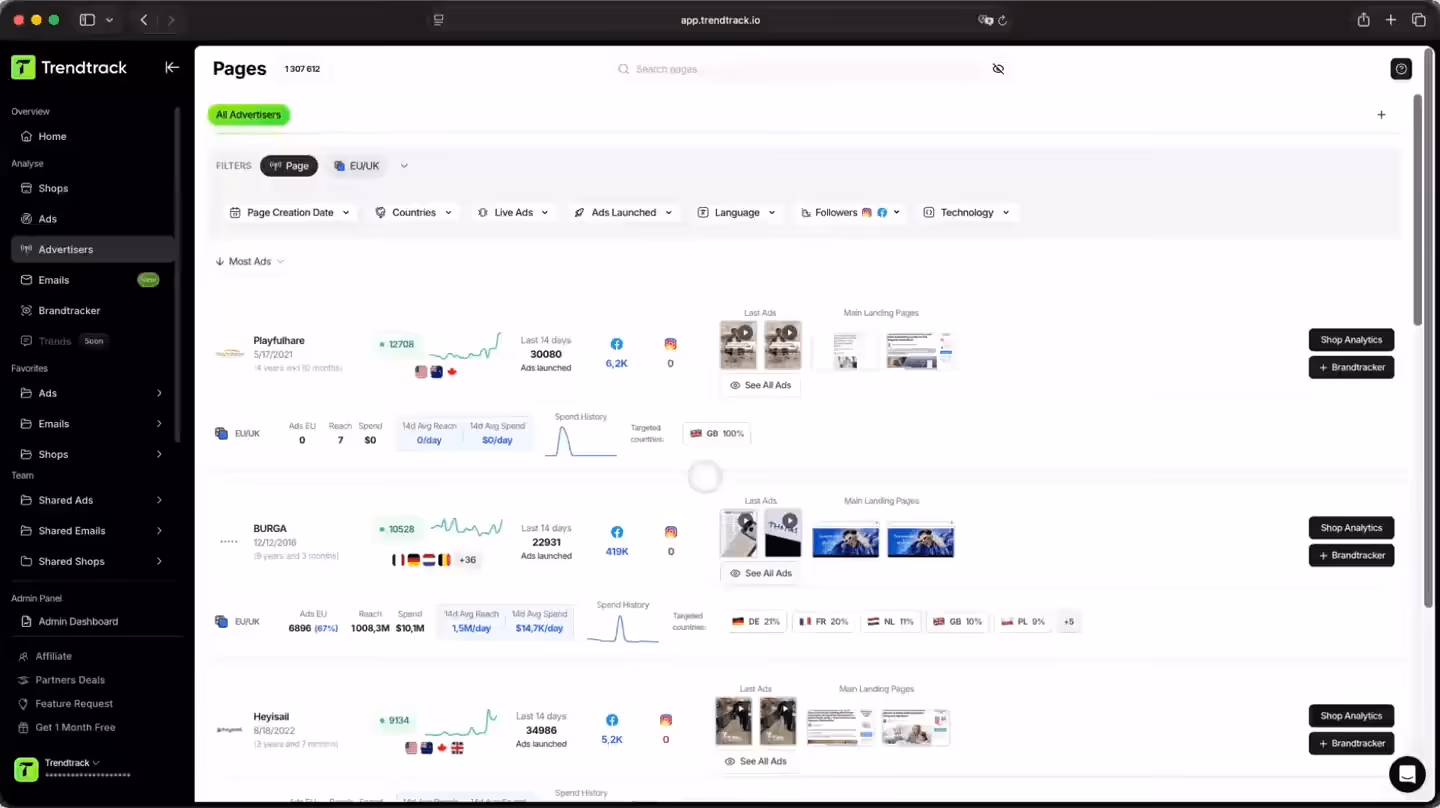
Task: Open Ads under Analyse
Action: [47, 219]
